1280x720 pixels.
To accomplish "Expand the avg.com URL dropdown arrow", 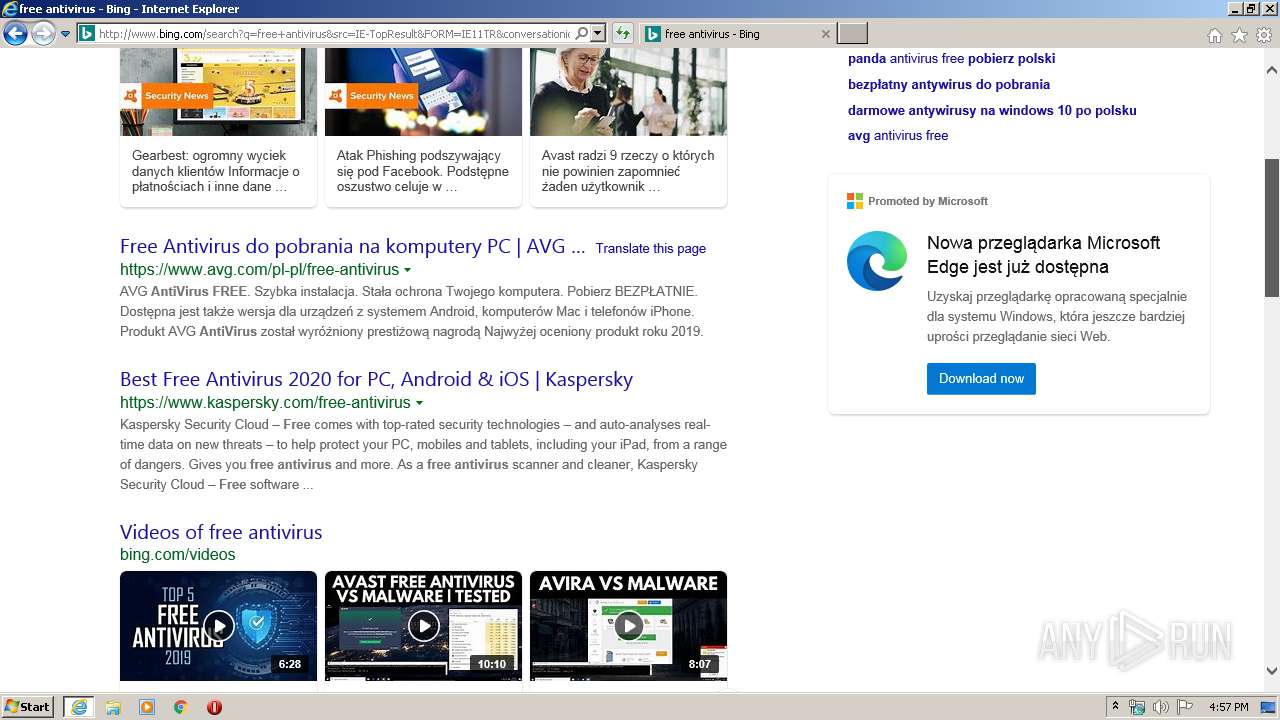I will [x=407, y=270].
